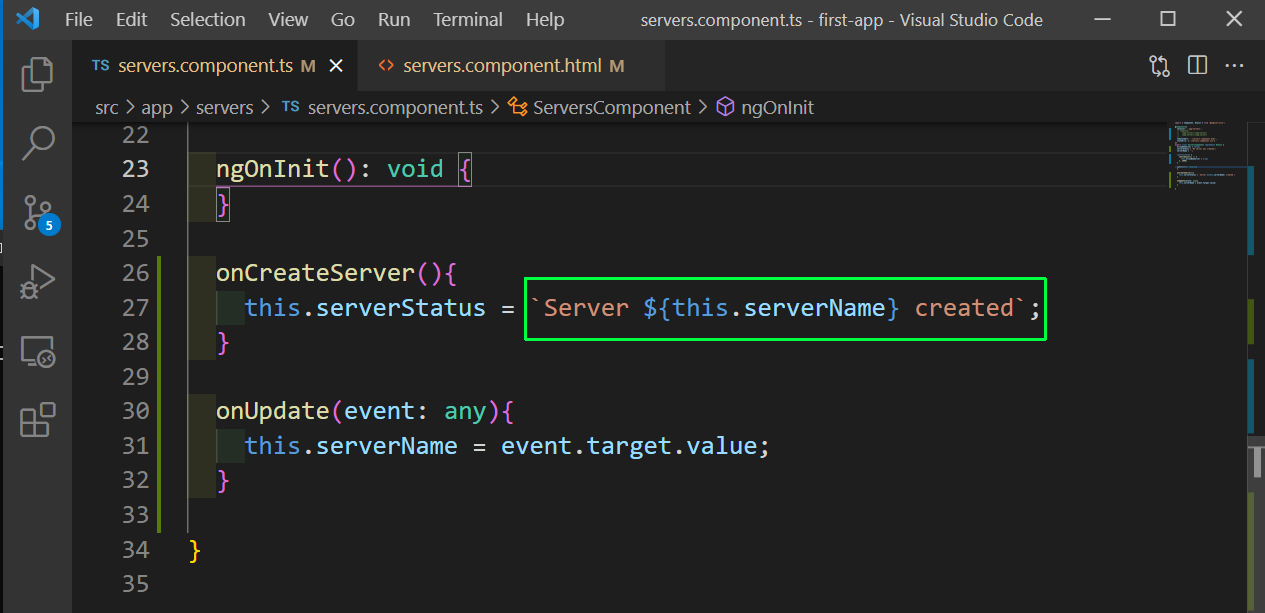Click the Open Changes compare icon
Screen dimensions: 1265x613
coord(1159,66)
